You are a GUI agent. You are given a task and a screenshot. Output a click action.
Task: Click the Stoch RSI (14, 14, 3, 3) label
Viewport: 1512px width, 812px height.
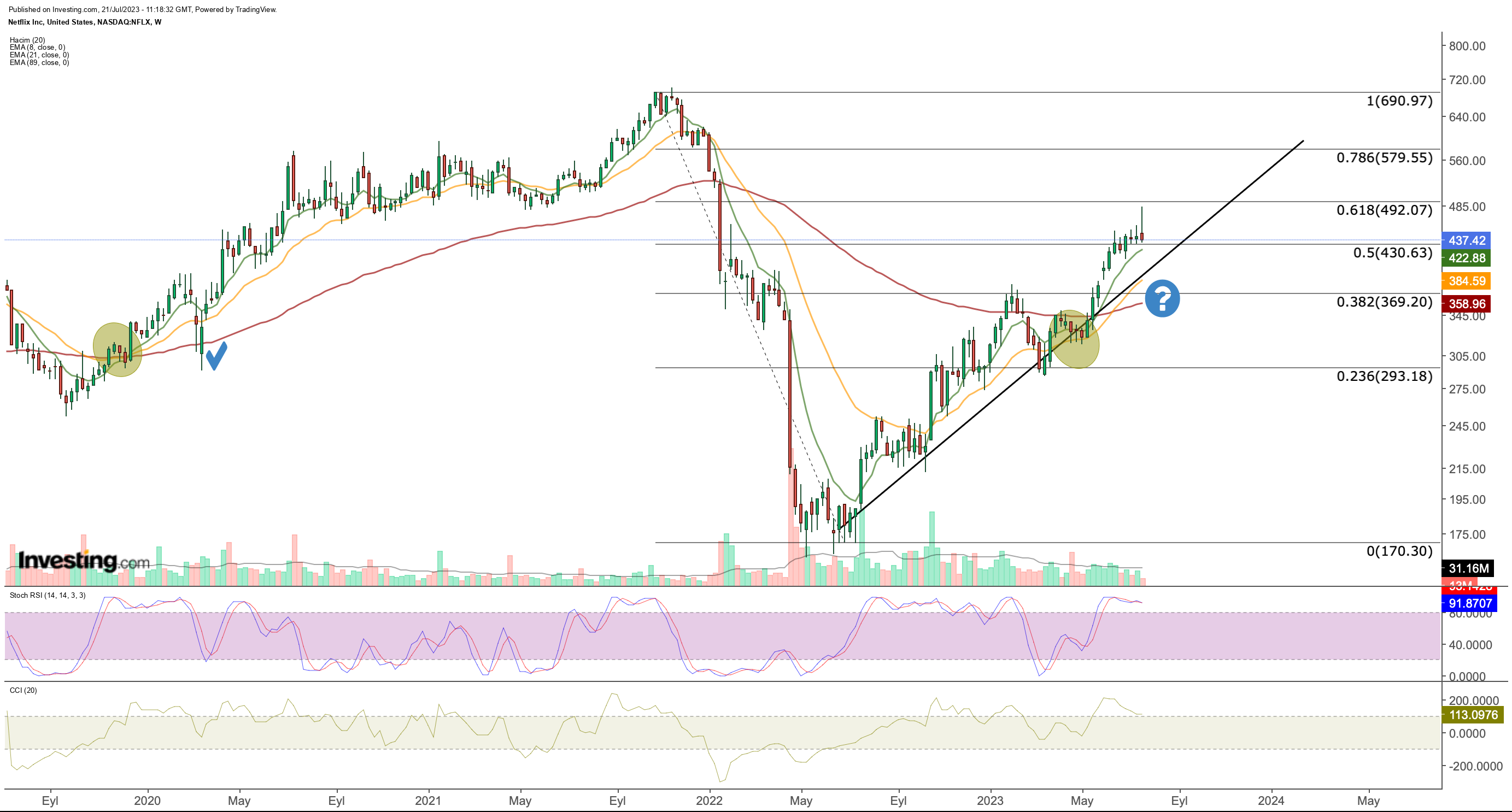pyautogui.click(x=48, y=595)
